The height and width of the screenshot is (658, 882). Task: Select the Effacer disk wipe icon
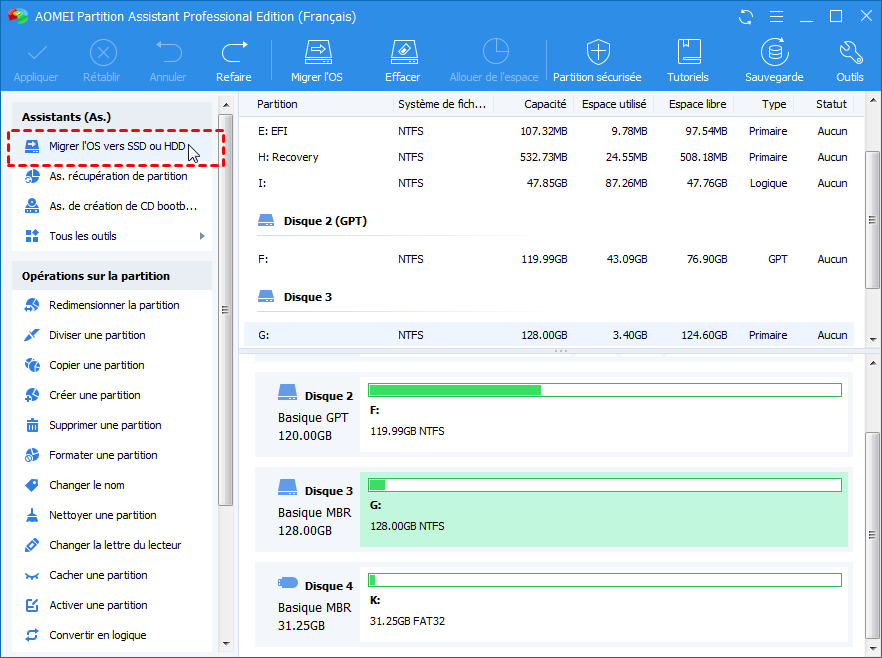(x=402, y=52)
